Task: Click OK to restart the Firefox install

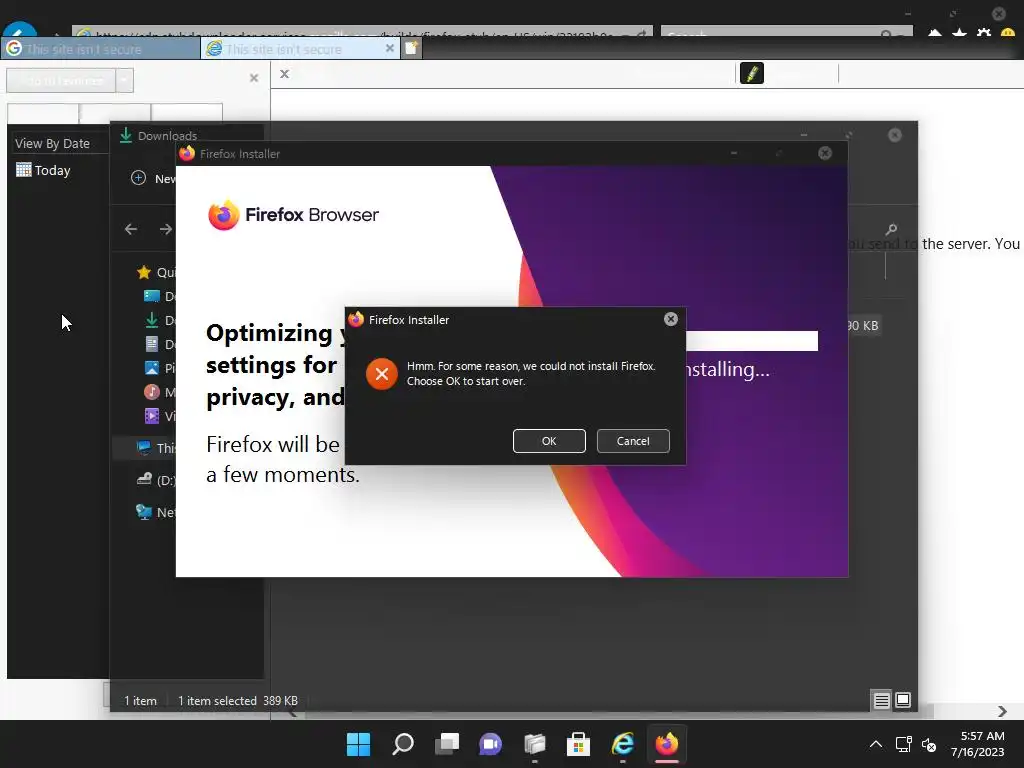Action: (549, 441)
